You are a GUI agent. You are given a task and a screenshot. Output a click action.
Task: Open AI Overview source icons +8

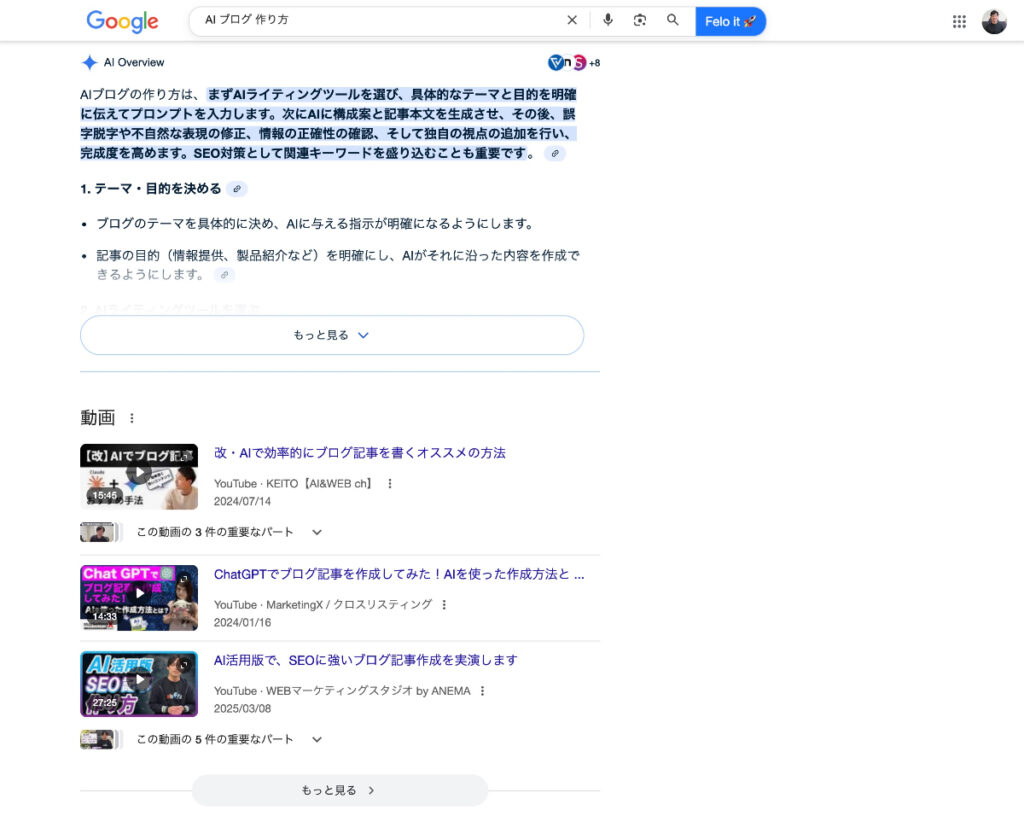(x=574, y=63)
